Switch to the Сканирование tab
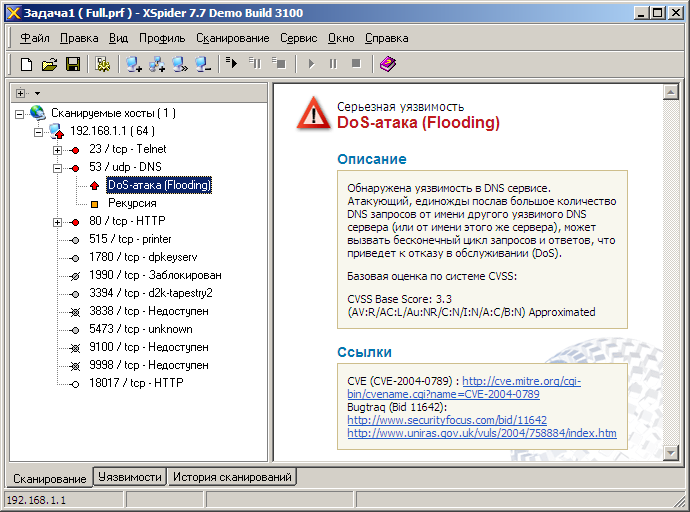Viewport: 690px width, 512px height. coord(49,478)
